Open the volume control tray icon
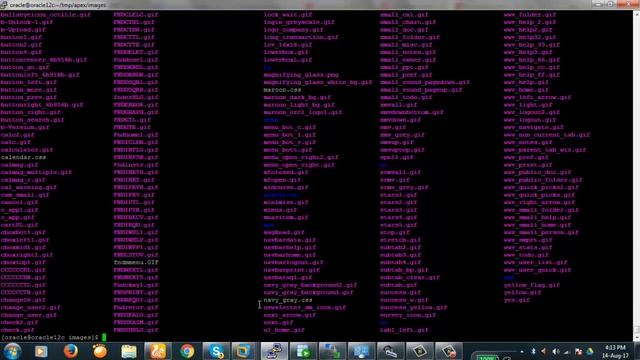 pos(555,351)
